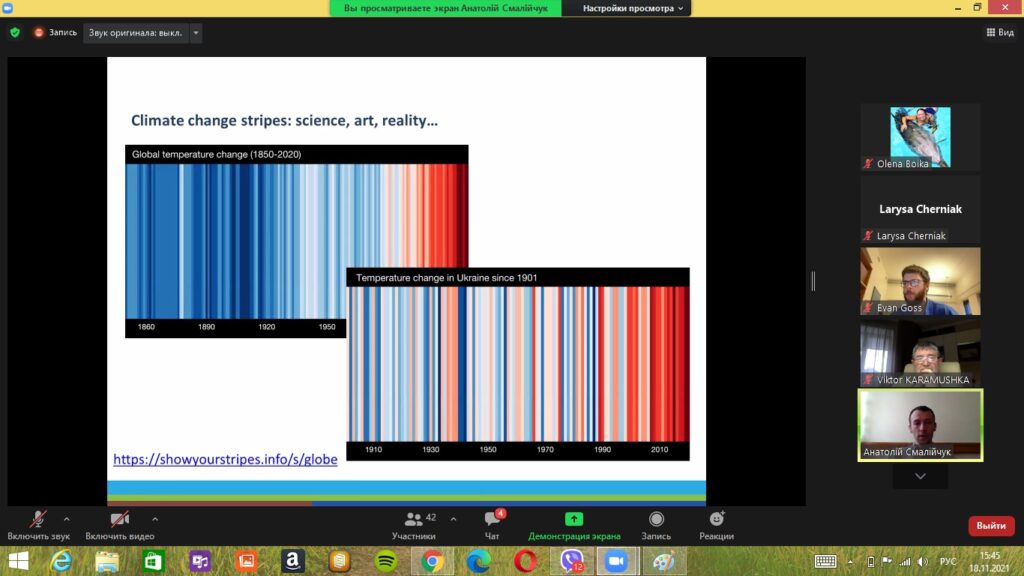Open Настройки просмотра view options dropdown

click(x=633, y=8)
